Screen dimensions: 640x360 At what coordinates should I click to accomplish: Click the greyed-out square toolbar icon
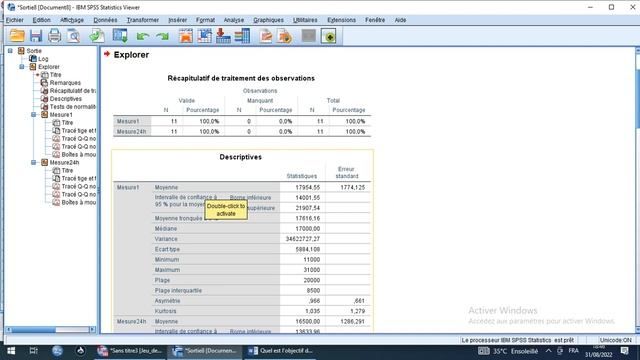pos(309,36)
